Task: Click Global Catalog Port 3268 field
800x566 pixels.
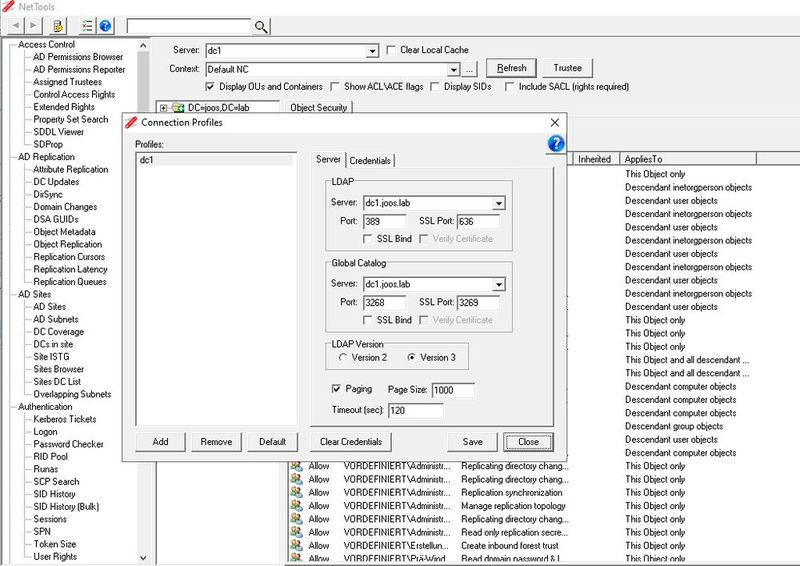Action: 385,303
